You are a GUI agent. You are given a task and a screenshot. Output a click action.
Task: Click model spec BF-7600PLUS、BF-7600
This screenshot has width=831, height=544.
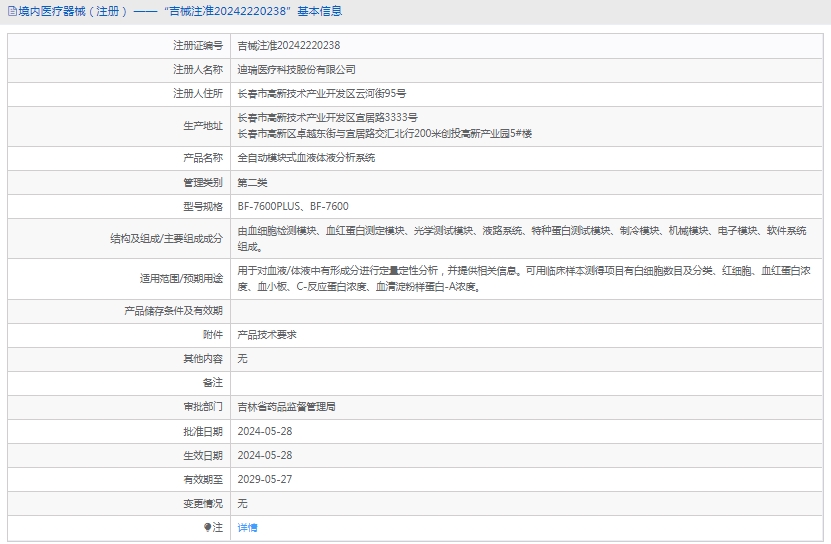(x=293, y=206)
